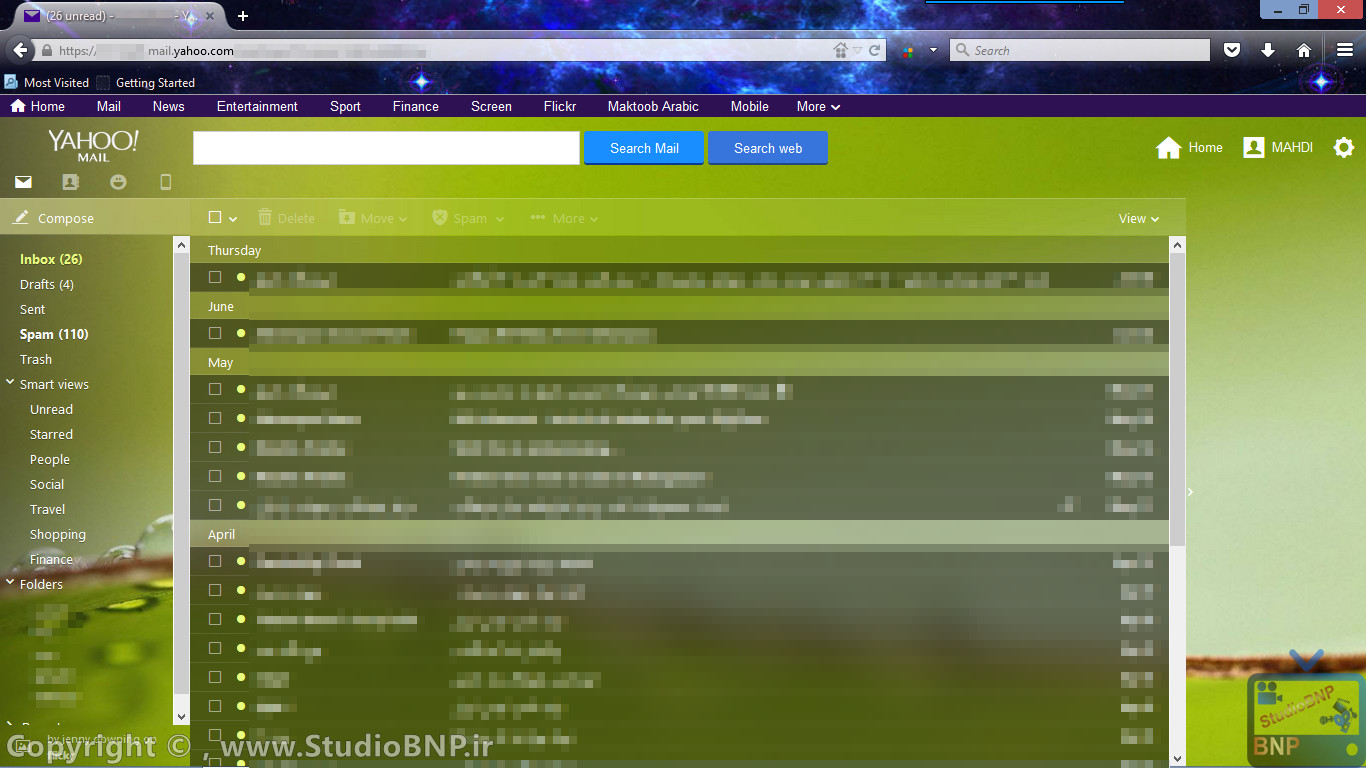Click the mobile phone icon under logo

coord(166,182)
